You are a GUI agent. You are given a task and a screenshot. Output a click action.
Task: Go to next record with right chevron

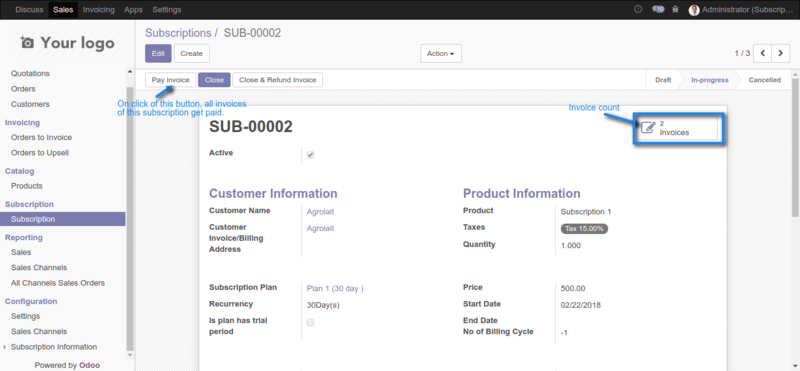(780, 53)
